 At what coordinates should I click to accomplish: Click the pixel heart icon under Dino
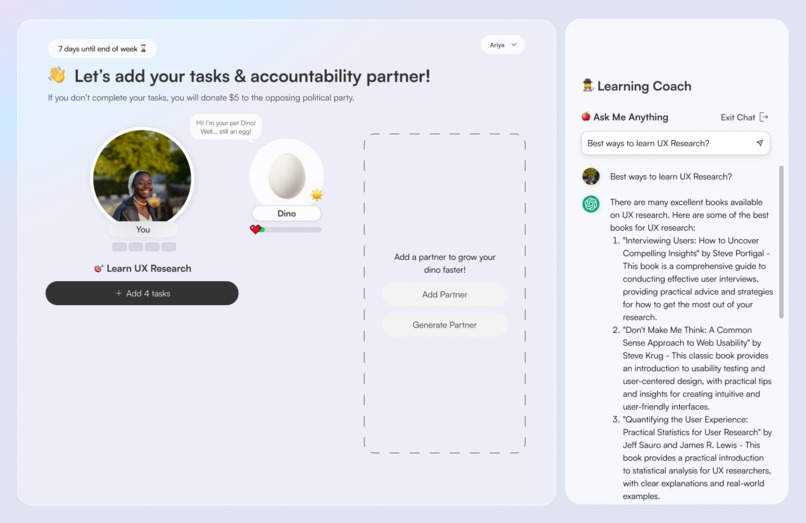click(x=255, y=229)
